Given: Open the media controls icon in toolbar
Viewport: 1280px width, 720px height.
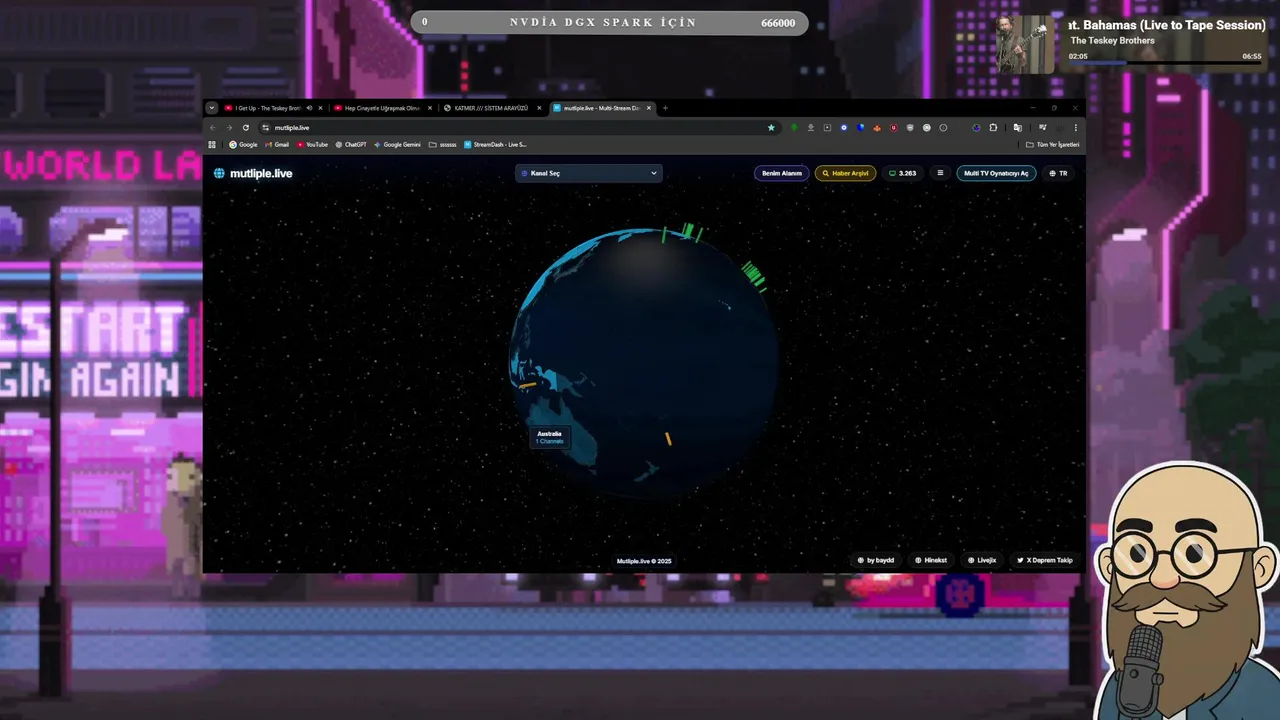Looking at the screenshot, I should pos(1042,128).
